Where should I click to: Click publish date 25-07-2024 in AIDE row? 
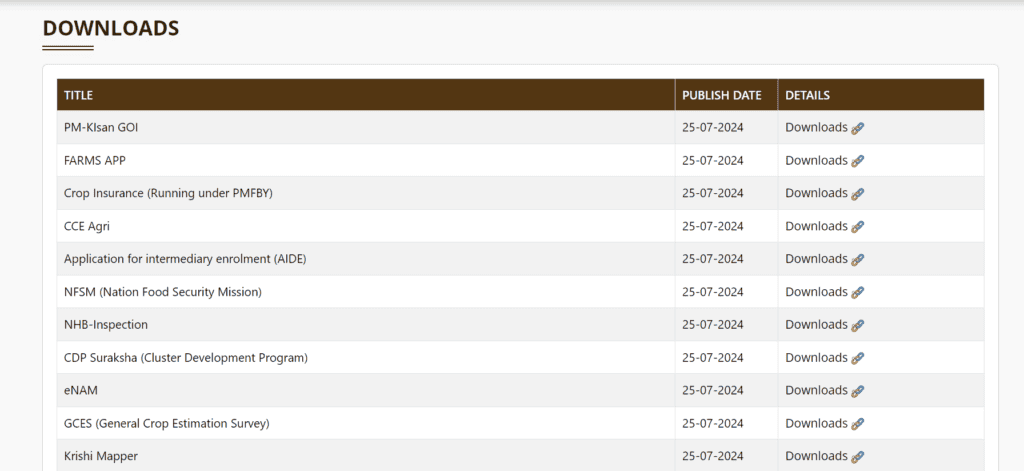[x=712, y=259]
